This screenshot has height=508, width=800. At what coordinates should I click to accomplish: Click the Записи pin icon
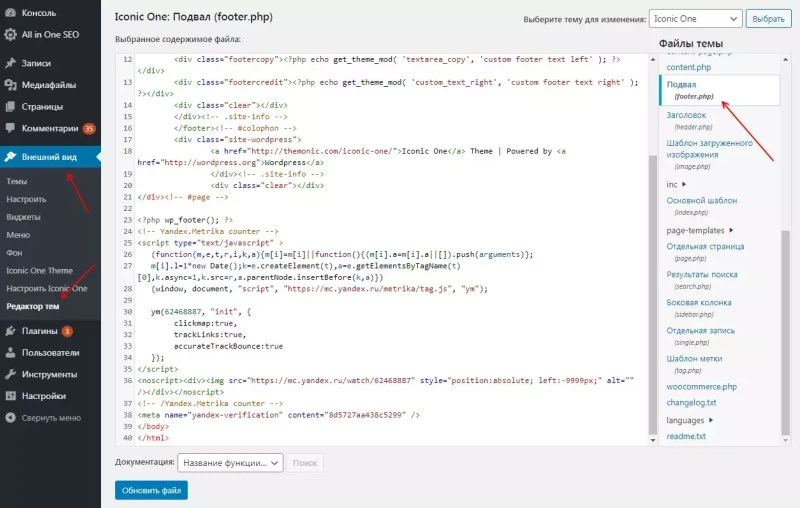click(x=10, y=63)
